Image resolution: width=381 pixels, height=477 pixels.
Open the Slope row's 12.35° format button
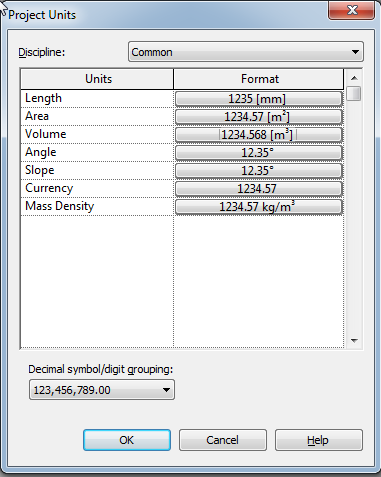(259, 171)
